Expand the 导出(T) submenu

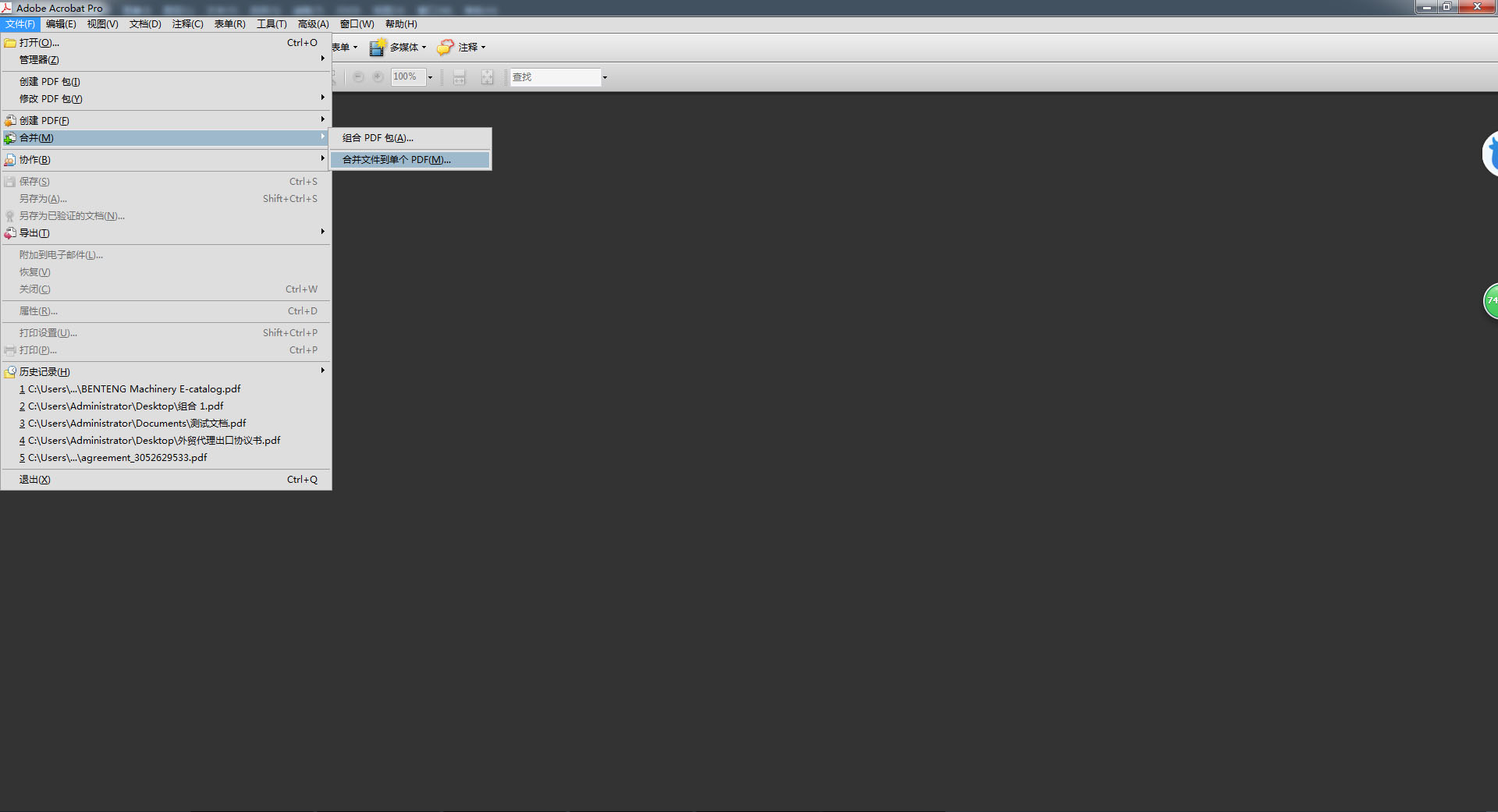322,232
